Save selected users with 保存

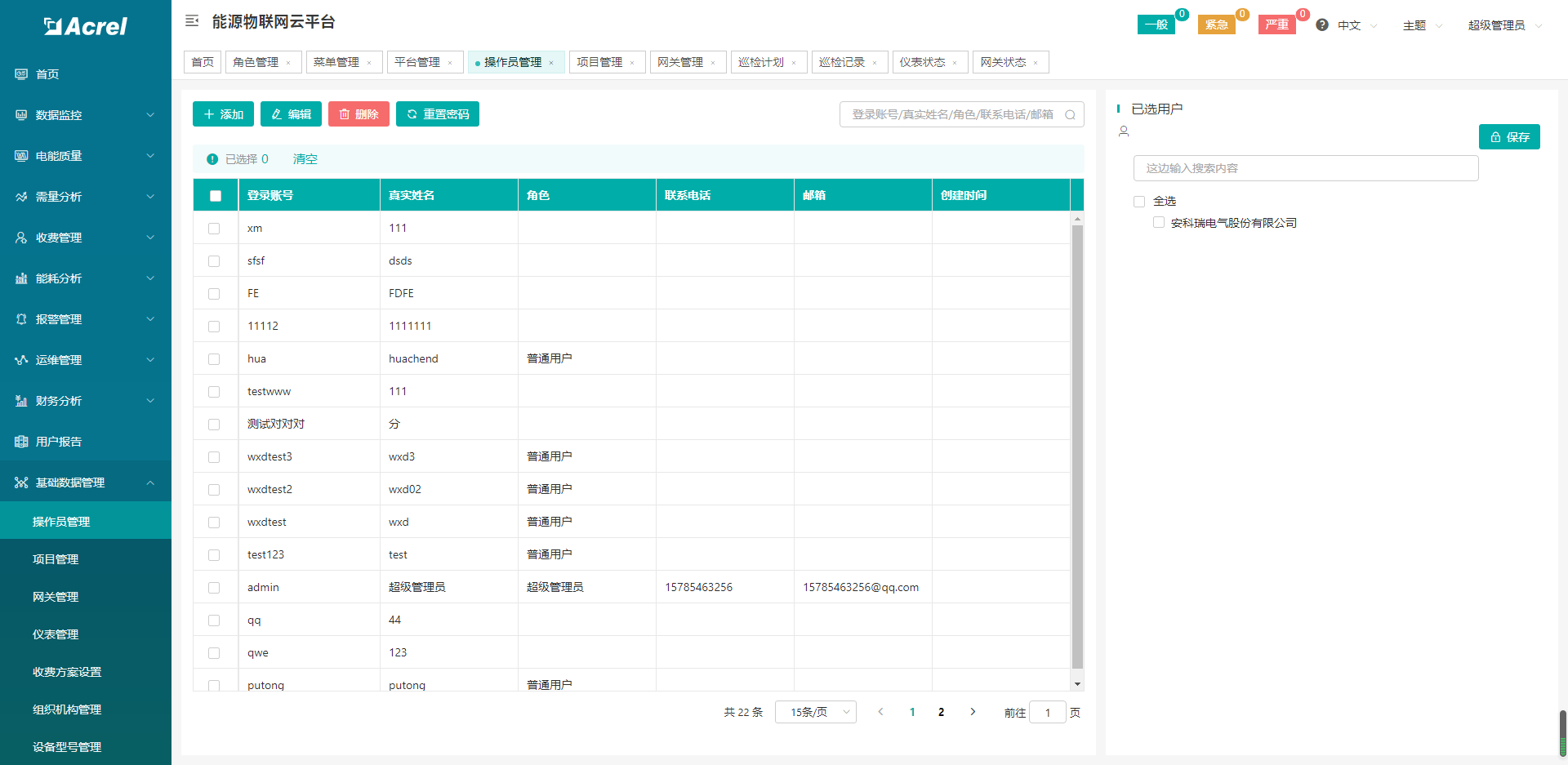click(x=1509, y=137)
